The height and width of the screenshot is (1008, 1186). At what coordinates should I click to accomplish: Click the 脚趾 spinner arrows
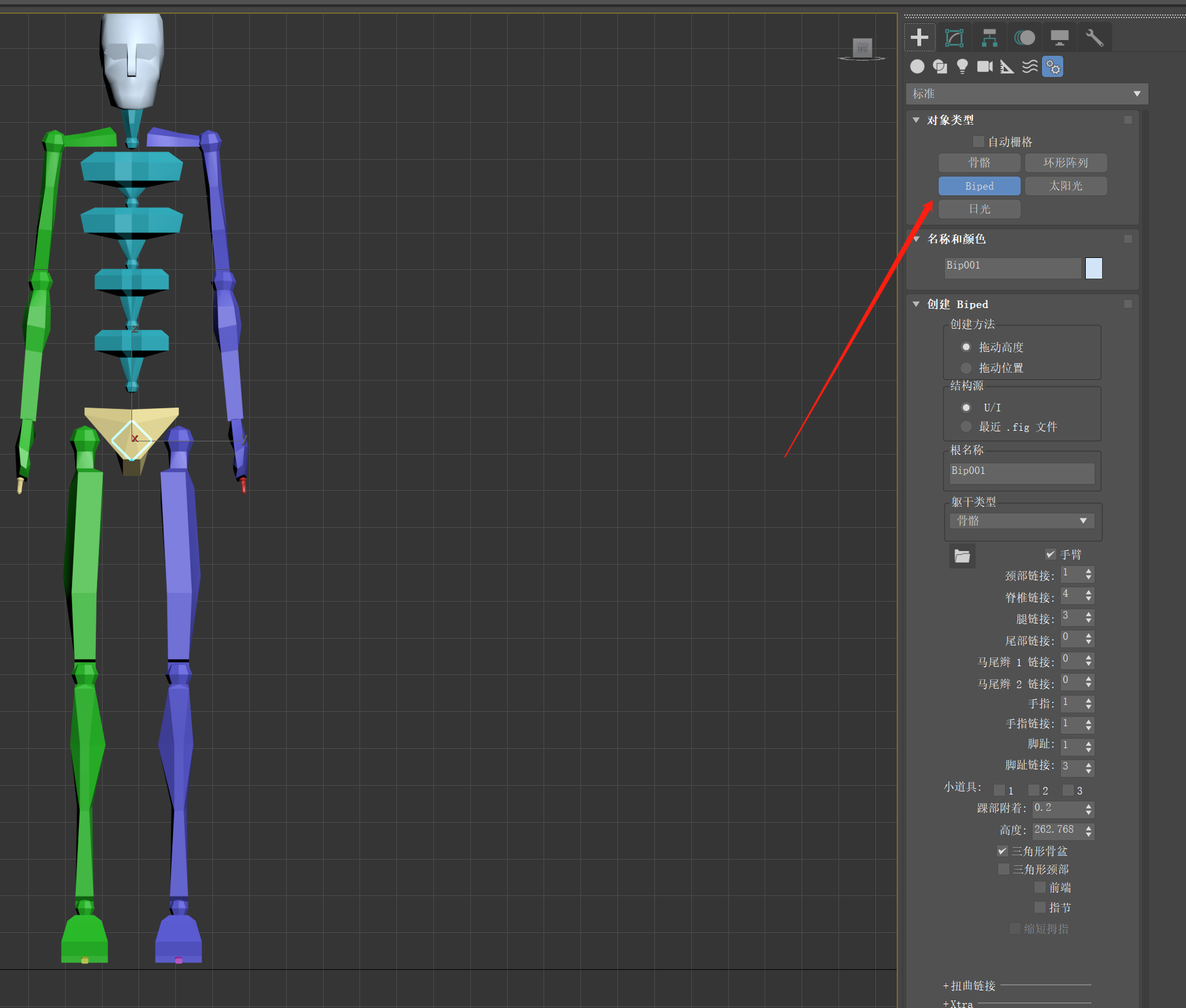coord(1089,746)
